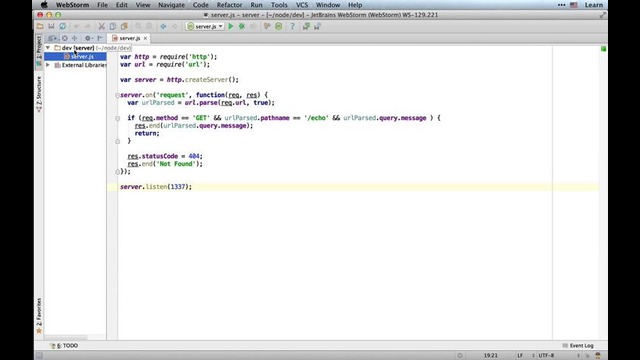640x360 pixels.
Task: Open the server.js run configuration dropdown
Action: click(205, 26)
